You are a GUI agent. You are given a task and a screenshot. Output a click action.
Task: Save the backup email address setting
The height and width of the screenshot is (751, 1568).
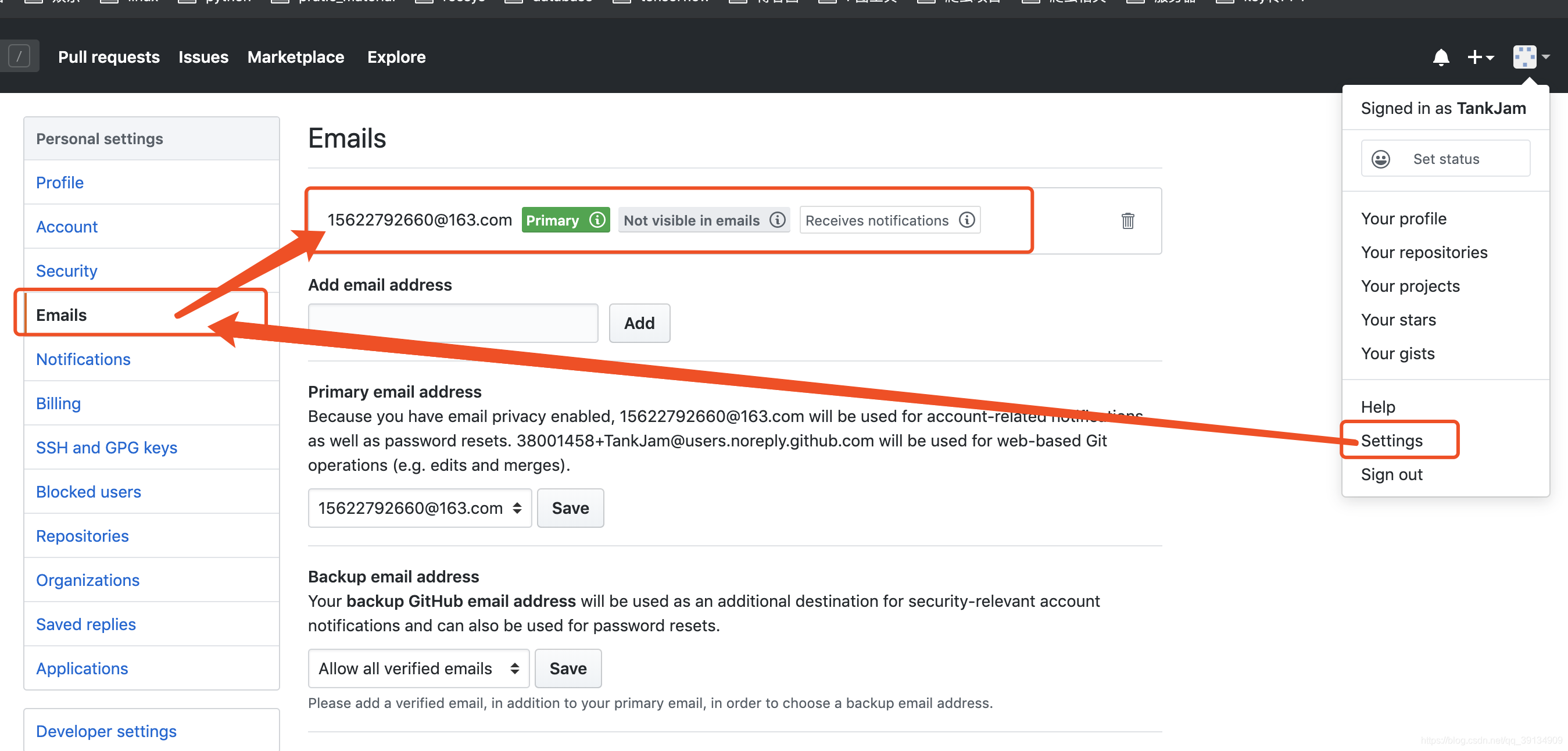tap(568, 668)
